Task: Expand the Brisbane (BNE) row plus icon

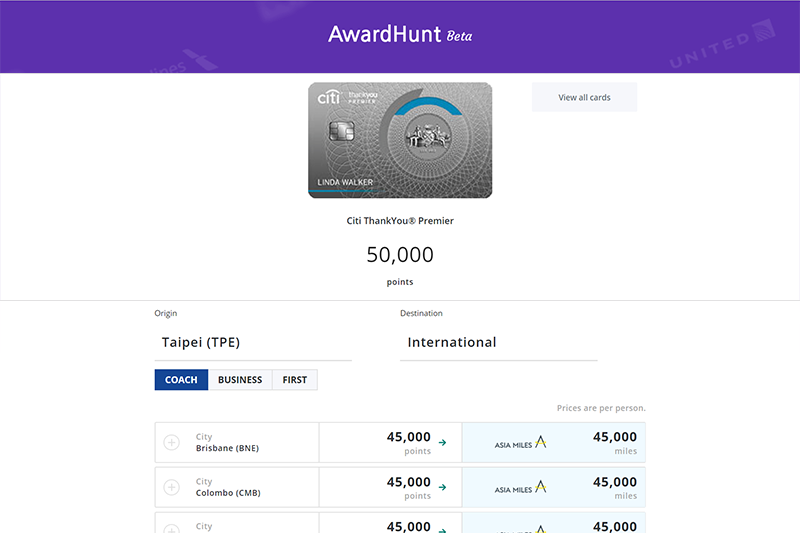Action: (171, 442)
